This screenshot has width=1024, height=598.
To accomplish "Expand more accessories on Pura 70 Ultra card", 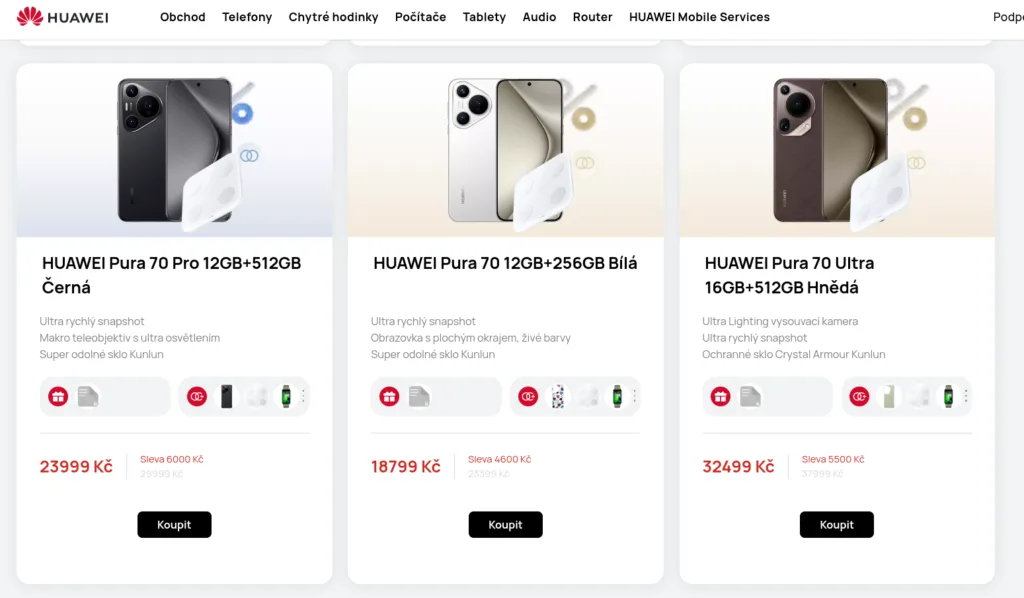I will pos(965,397).
